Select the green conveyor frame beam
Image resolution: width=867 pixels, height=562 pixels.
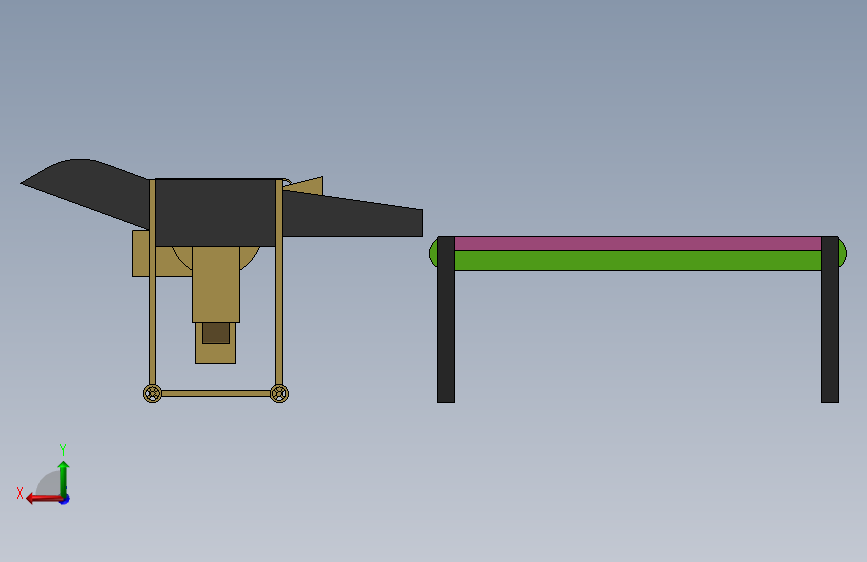click(638, 261)
